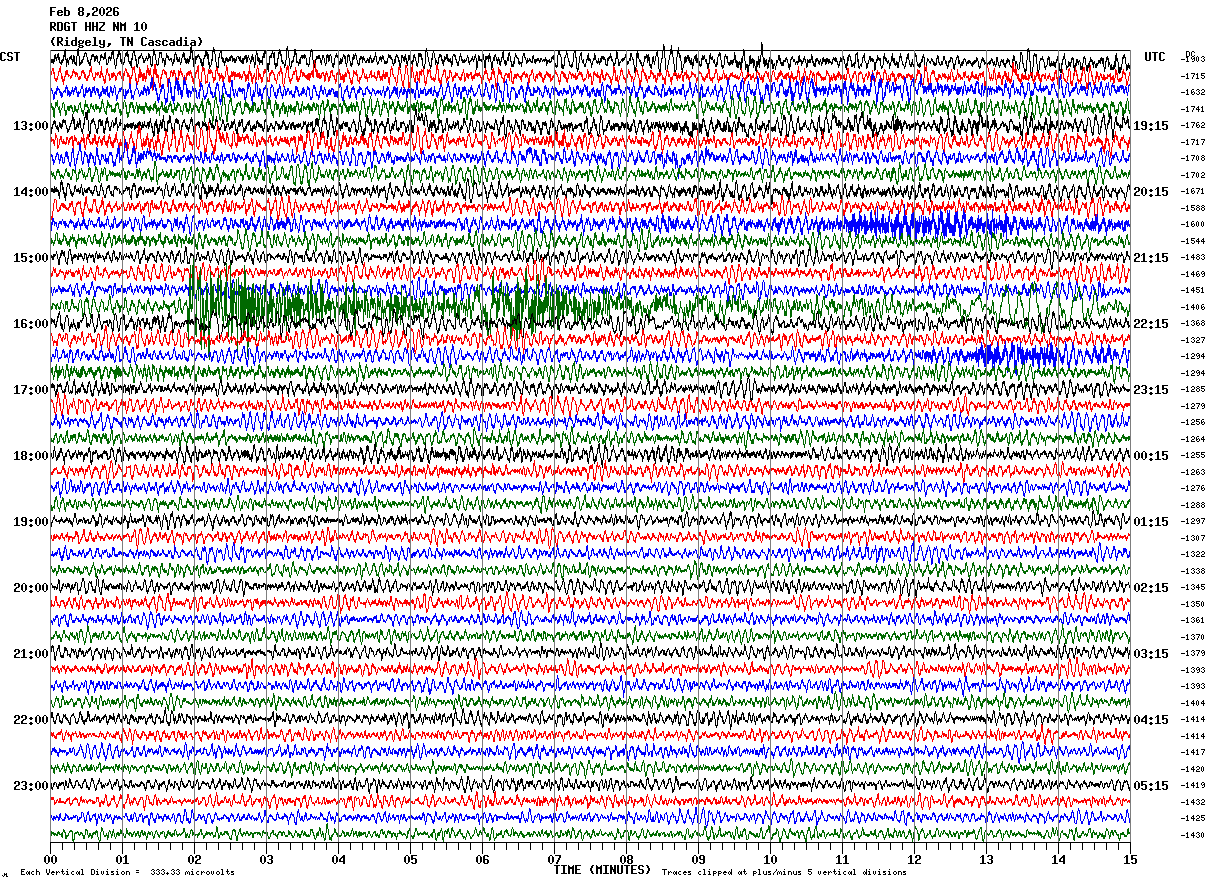Click the DC offset value -1544
The width and height of the screenshot is (1210, 886).
point(1193,241)
